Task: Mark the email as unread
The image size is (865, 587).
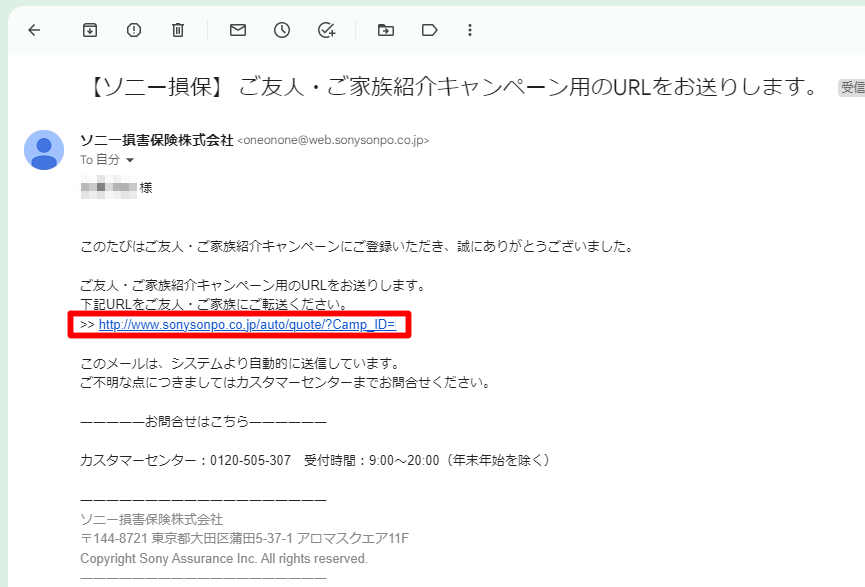Action: point(238,30)
